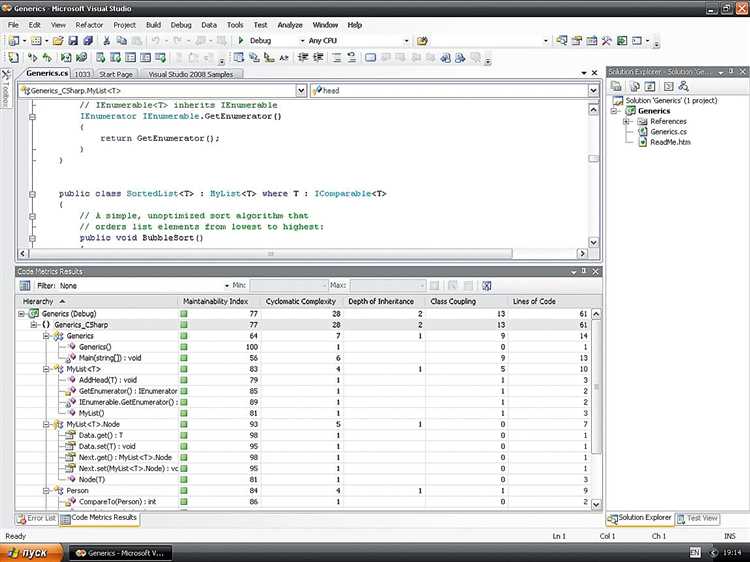Click View Class Diagram icon in Solution Explorer

coord(684,86)
